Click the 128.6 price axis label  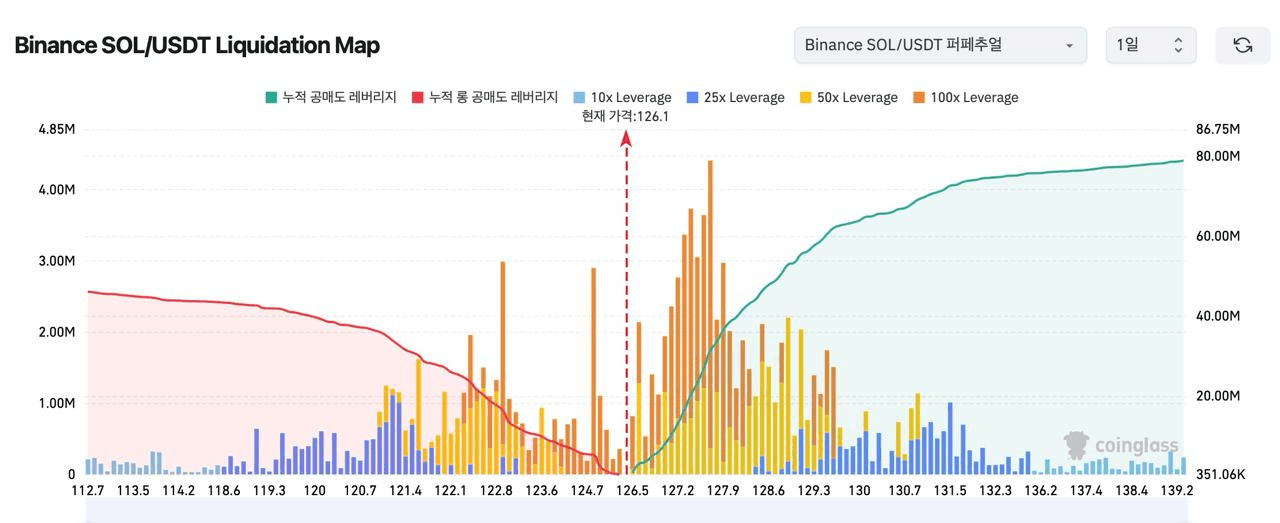pos(768,490)
